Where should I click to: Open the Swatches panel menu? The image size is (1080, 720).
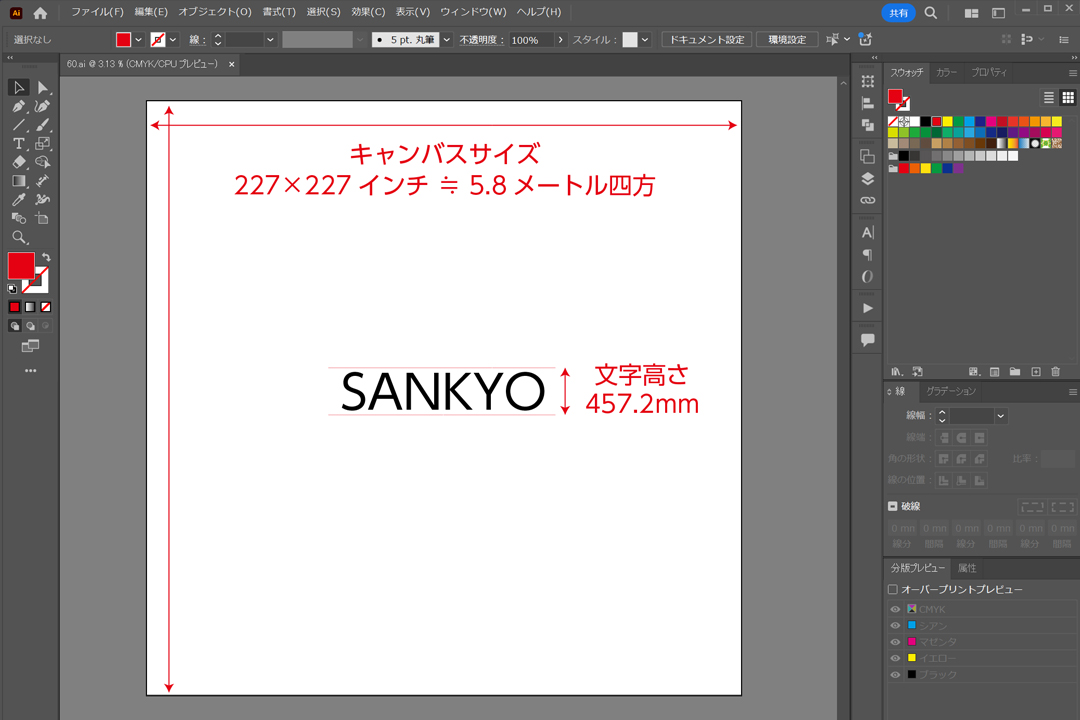click(1072, 73)
